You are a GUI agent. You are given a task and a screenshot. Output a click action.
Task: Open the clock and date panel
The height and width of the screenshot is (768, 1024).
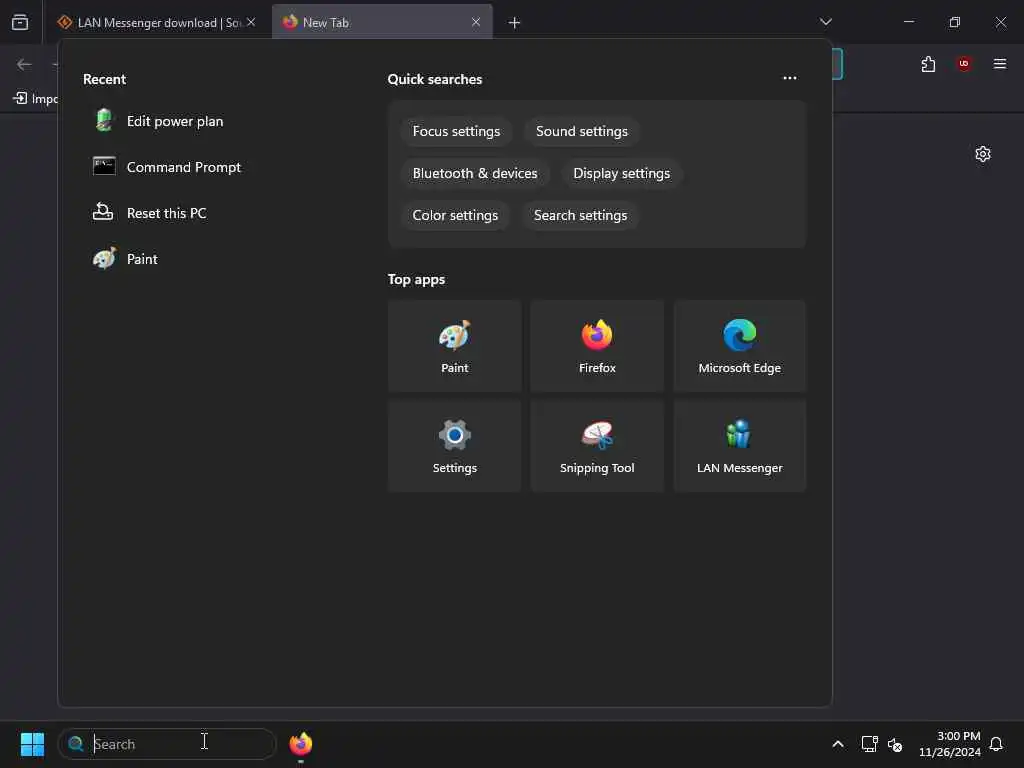(950, 744)
